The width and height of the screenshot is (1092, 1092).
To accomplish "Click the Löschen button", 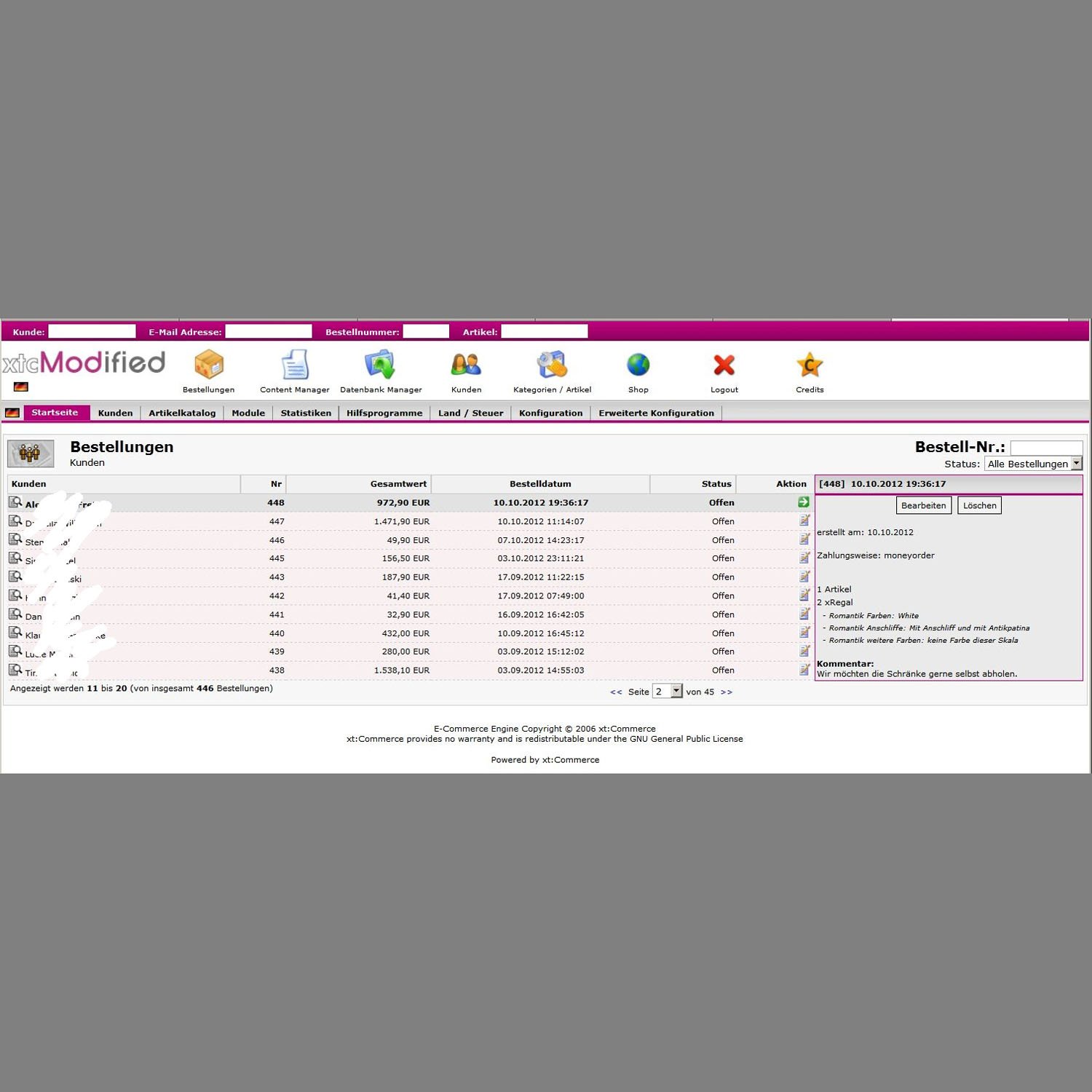I will [979, 505].
